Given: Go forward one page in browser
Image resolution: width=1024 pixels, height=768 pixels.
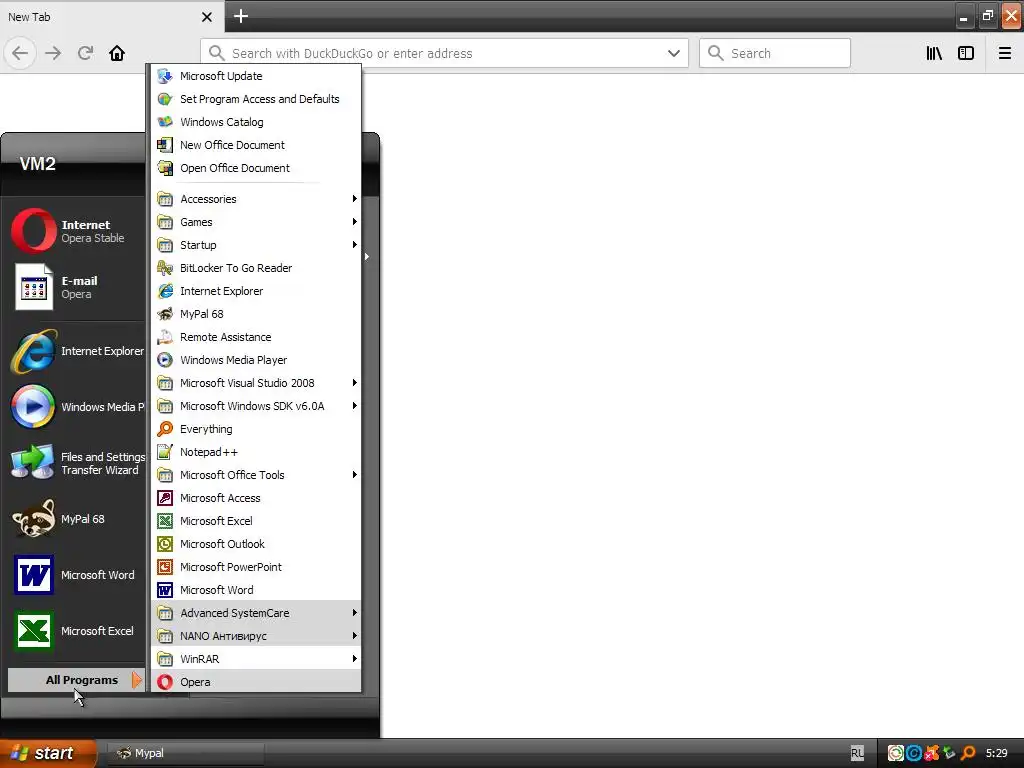Looking at the screenshot, I should click(x=53, y=53).
